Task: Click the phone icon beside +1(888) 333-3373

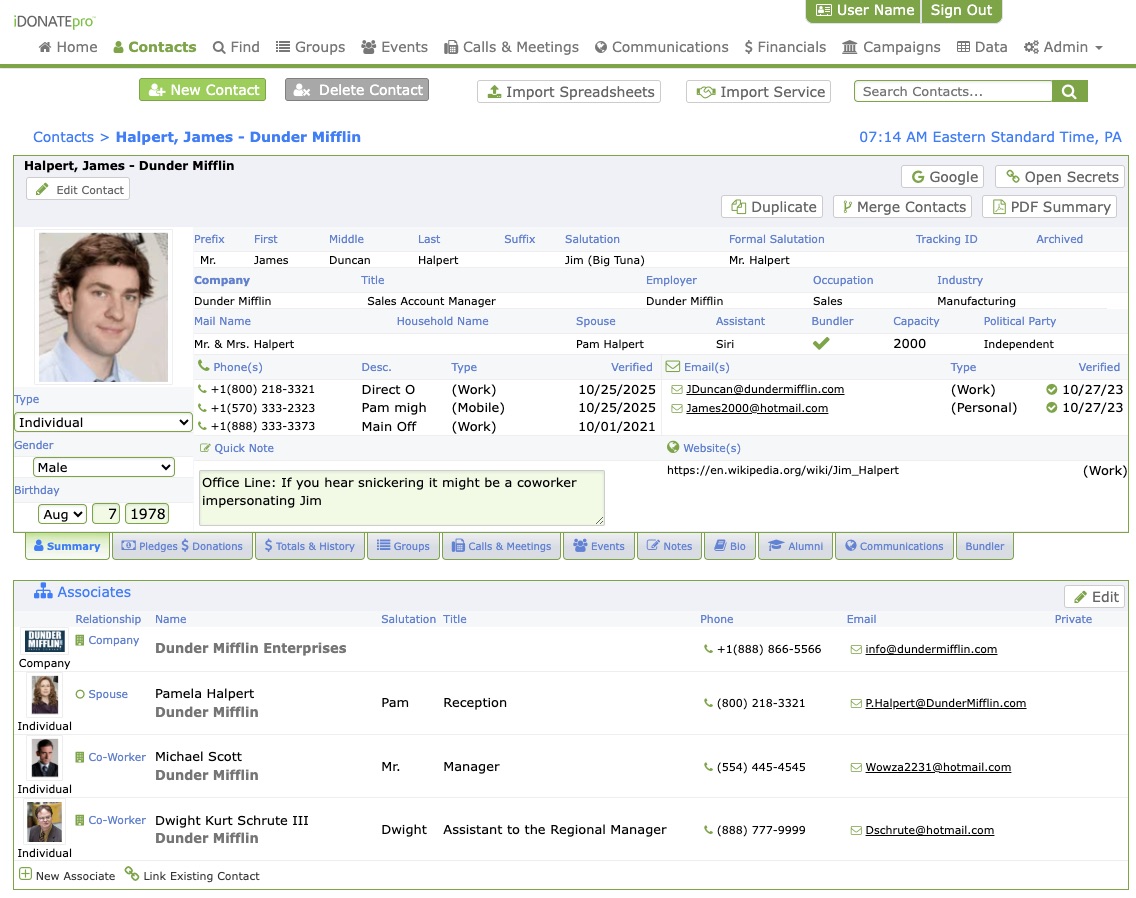Action: (202, 426)
